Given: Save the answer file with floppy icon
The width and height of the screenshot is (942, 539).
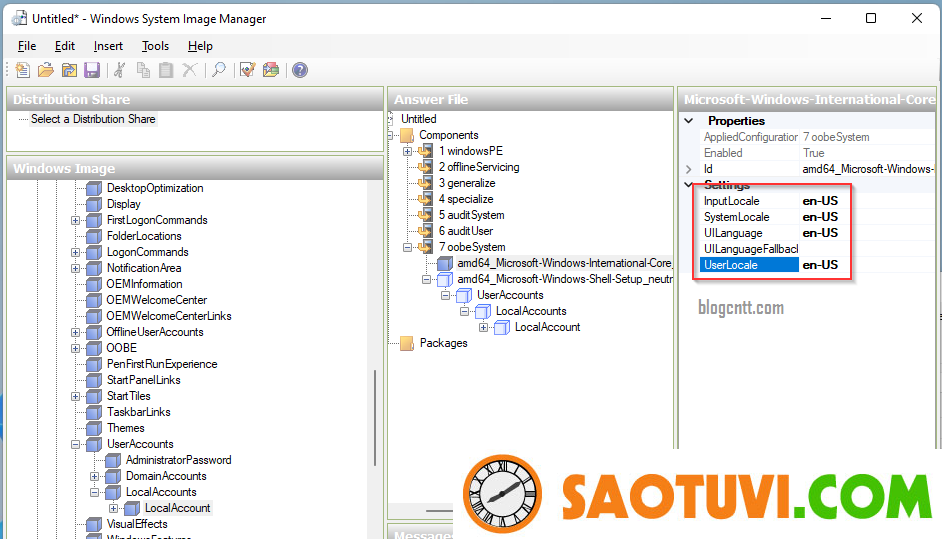Looking at the screenshot, I should tap(92, 70).
